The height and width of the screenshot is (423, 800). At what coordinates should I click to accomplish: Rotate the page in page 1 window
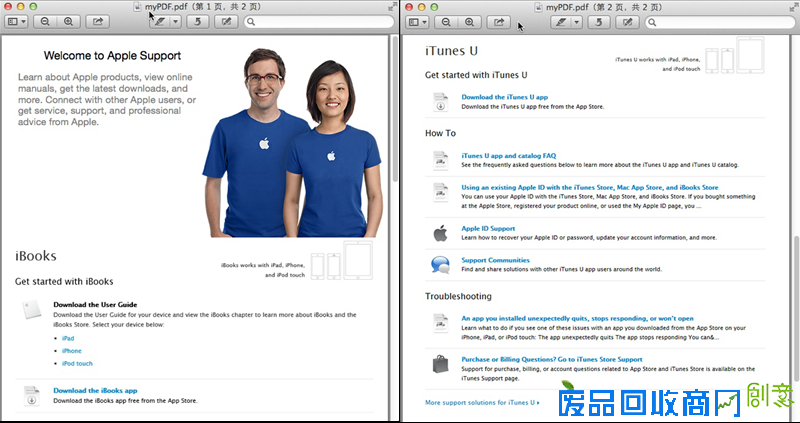click(x=199, y=21)
